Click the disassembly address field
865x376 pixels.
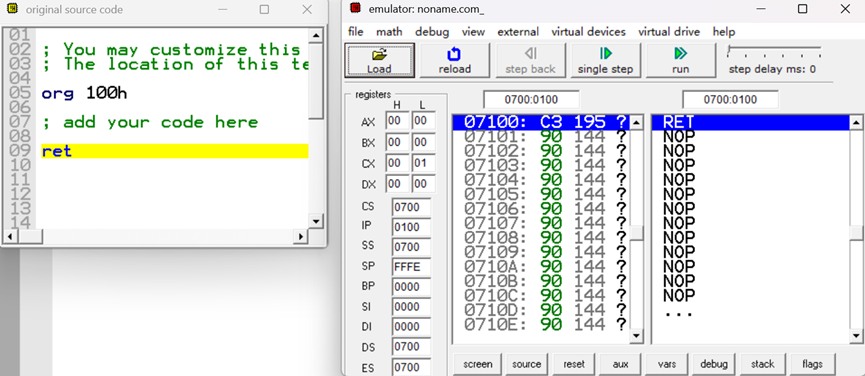pyautogui.click(x=730, y=100)
